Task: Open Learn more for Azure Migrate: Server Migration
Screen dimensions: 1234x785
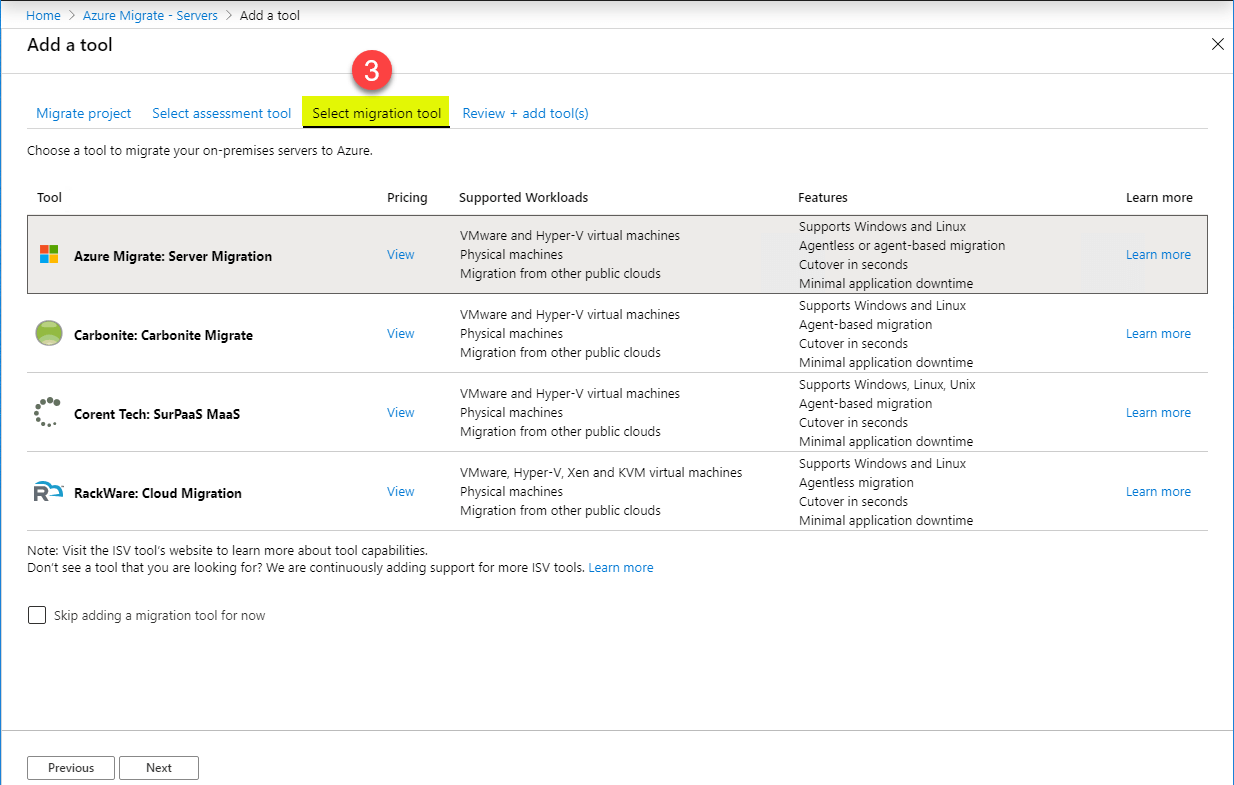Action: pos(1158,255)
